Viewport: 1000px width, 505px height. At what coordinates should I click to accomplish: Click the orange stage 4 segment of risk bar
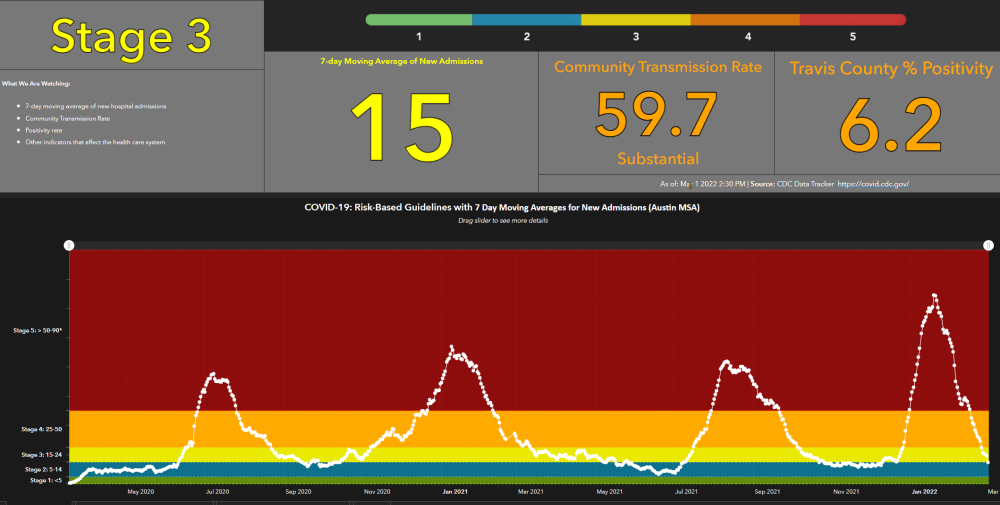pos(746,19)
